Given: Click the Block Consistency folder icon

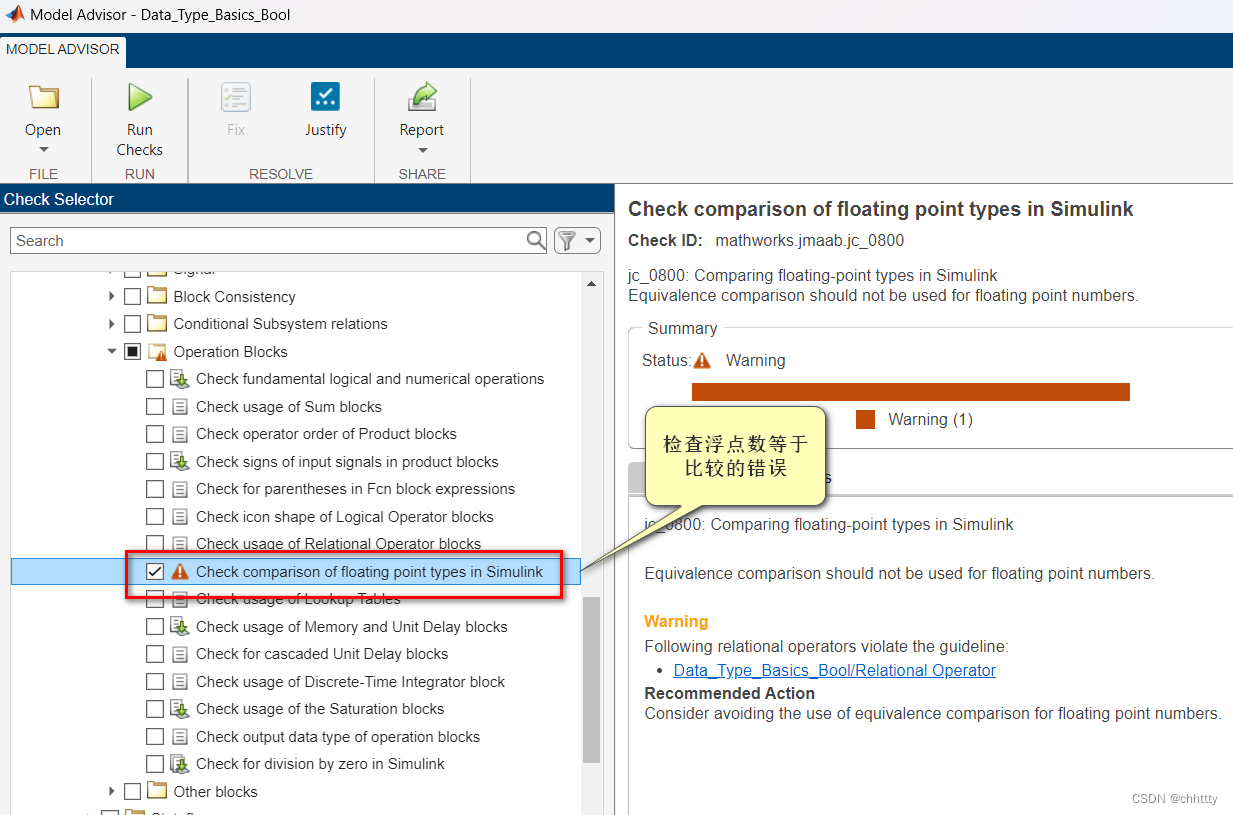Looking at the screenshot, I should [157, 296].
